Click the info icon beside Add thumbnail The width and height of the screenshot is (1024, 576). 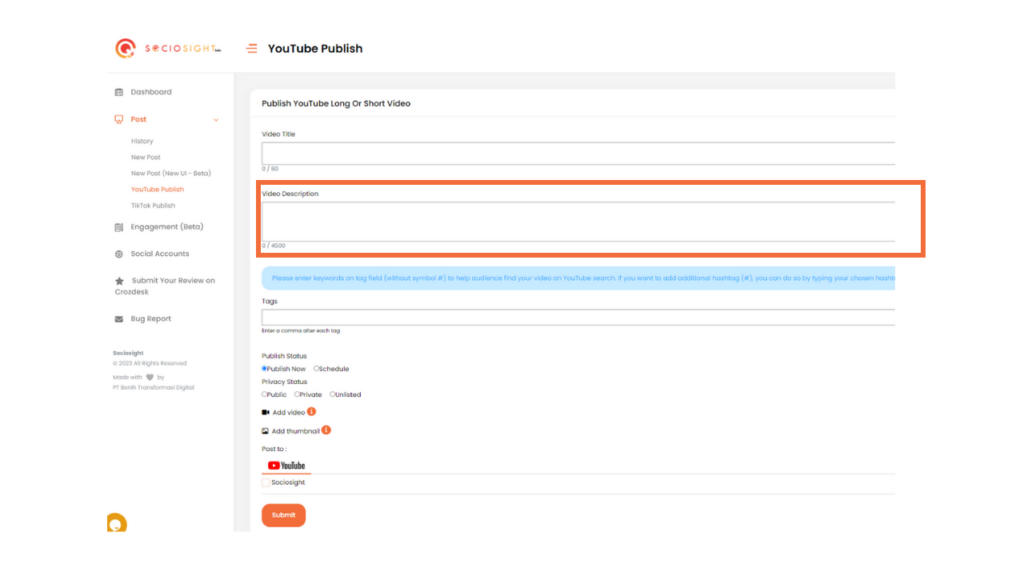point(326,430)
